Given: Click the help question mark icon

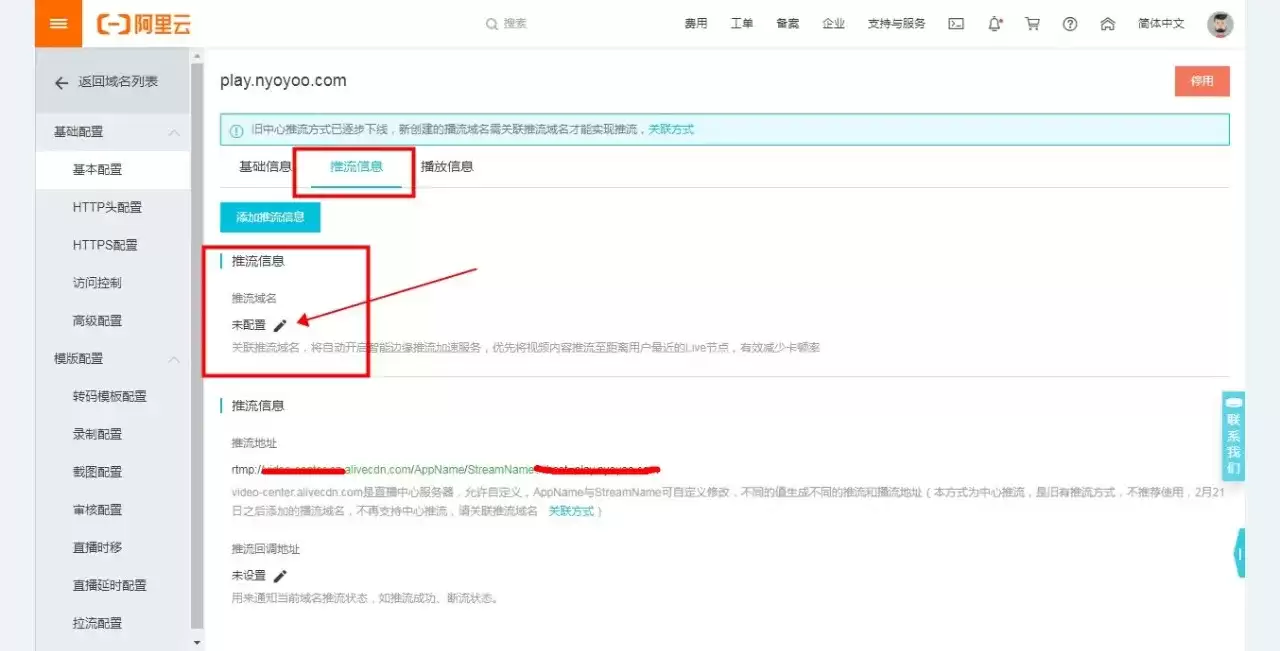Looking at the screenshot, I should [x=1070, y=24].
